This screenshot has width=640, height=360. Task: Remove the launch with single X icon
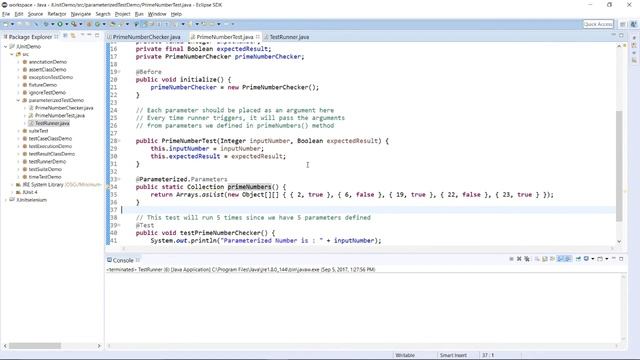(519, 259)
